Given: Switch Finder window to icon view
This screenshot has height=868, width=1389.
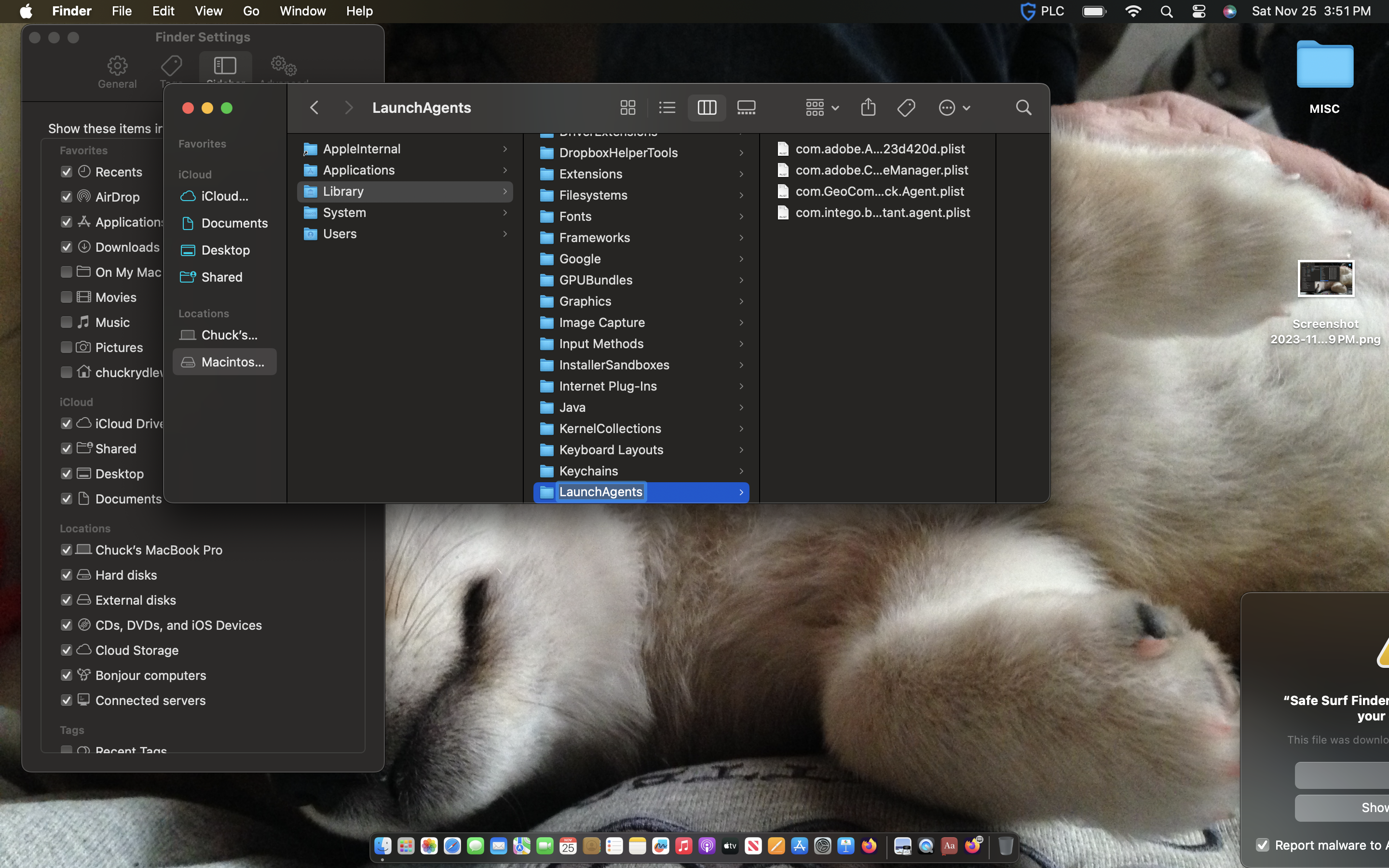Looking at the screenshot, I should [x=627, y=108].
